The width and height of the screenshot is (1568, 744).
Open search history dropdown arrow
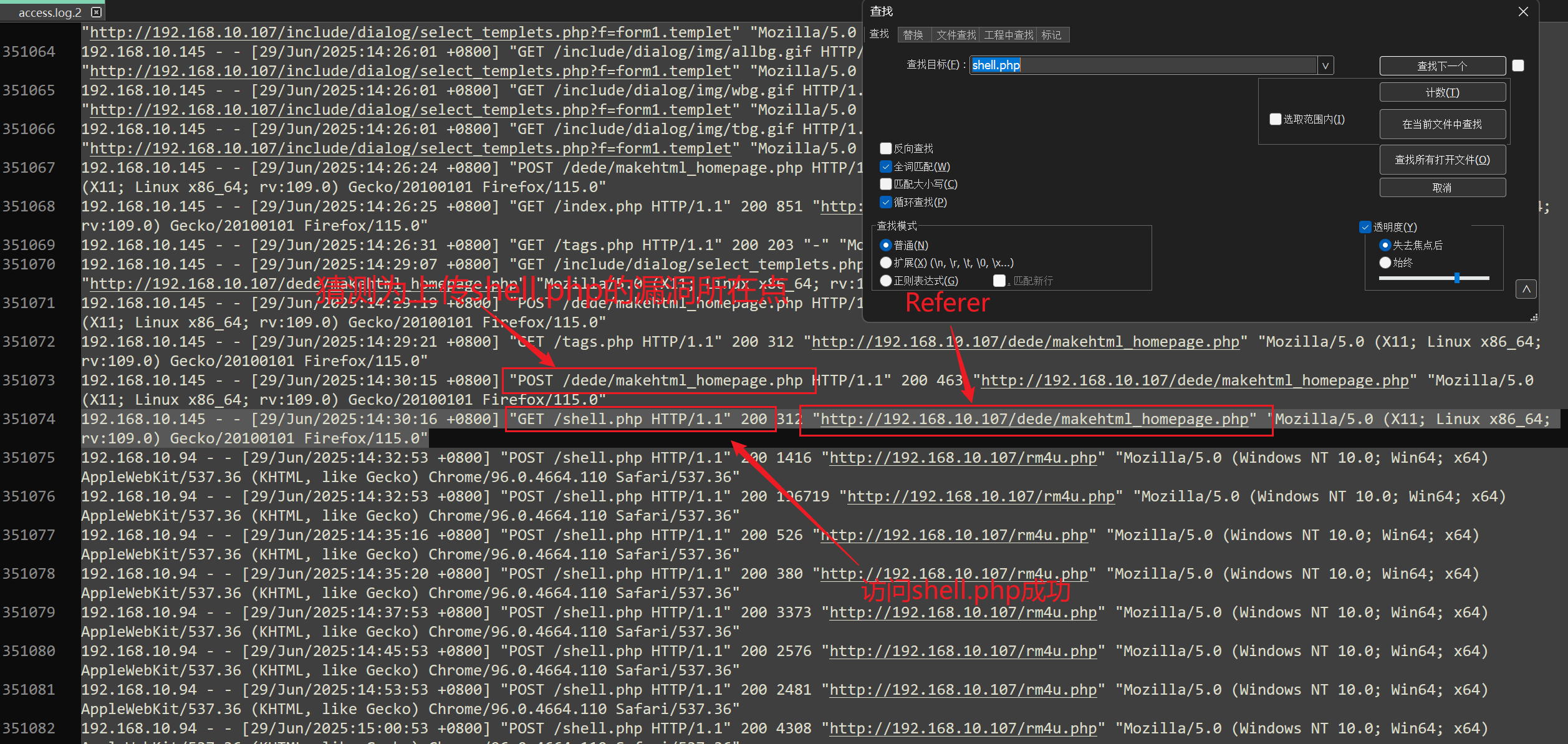coord(1325,65)
